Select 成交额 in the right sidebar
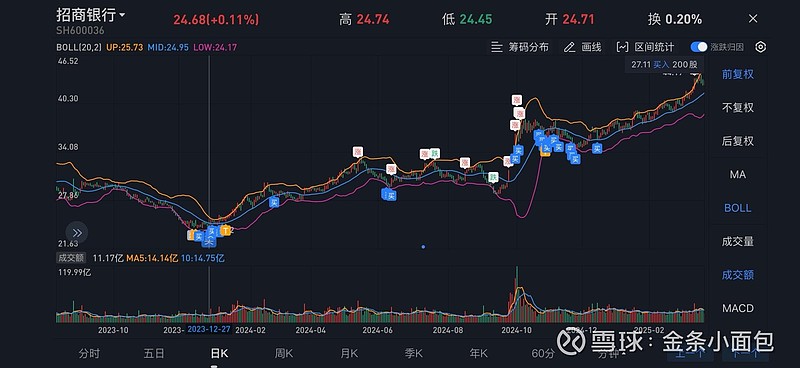 [x=737, y=275]
